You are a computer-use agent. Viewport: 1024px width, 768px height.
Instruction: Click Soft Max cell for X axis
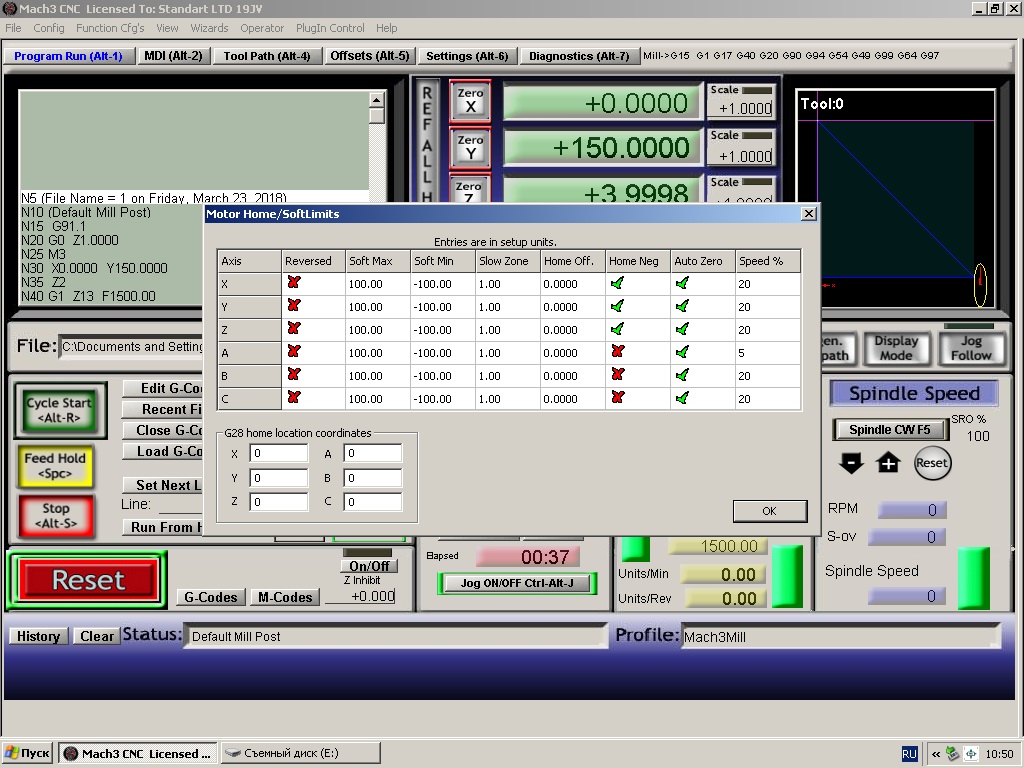click(x=377, y=284)
